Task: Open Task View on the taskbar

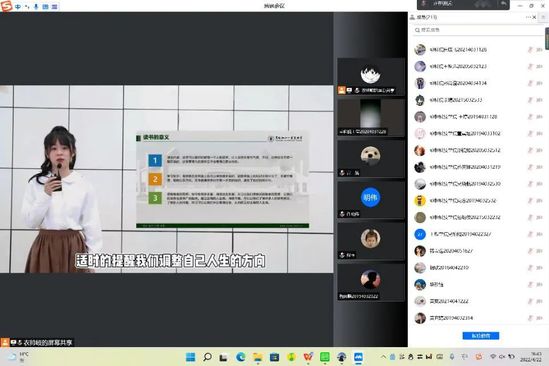Action: [x=223, y=357]
